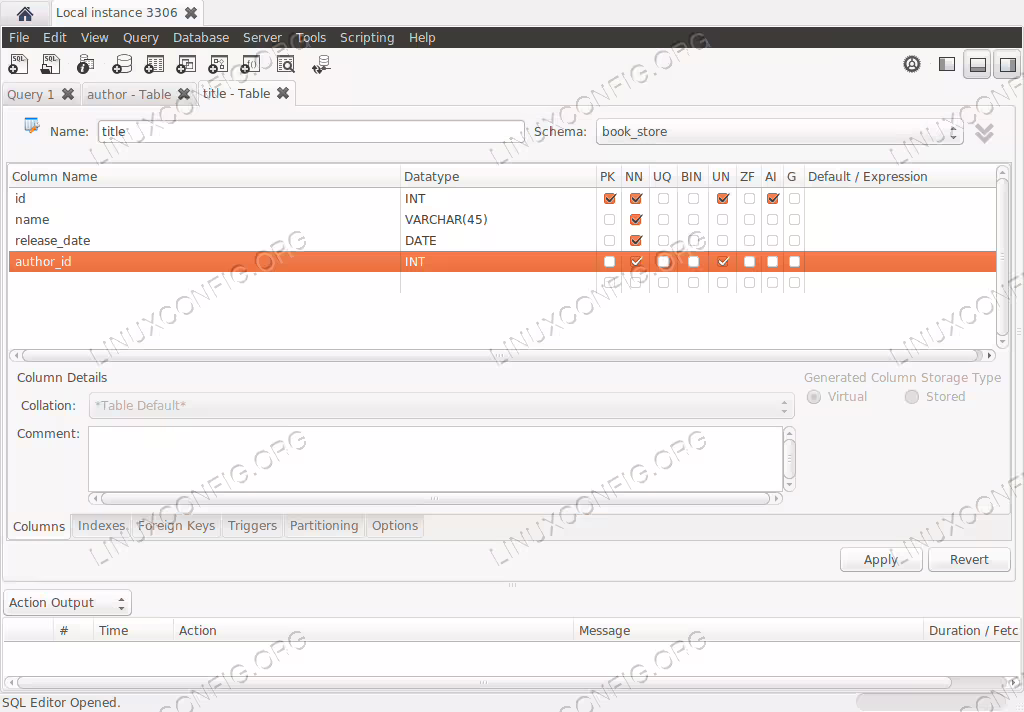
Task: Open the Server menu
Action: (x=262, y=38)
